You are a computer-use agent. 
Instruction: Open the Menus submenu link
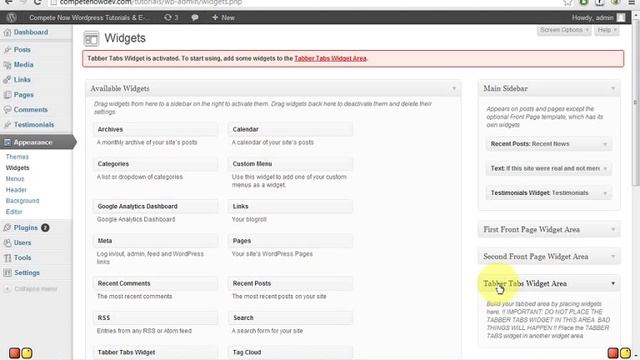(15, 179)
